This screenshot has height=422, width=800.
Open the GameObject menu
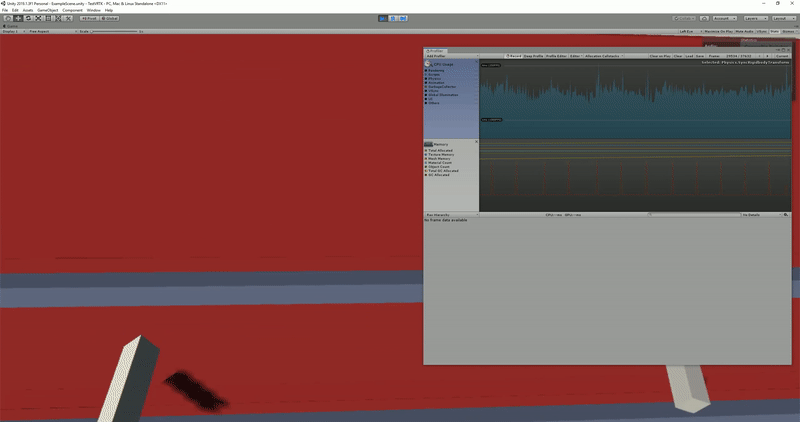click(47, 10)
